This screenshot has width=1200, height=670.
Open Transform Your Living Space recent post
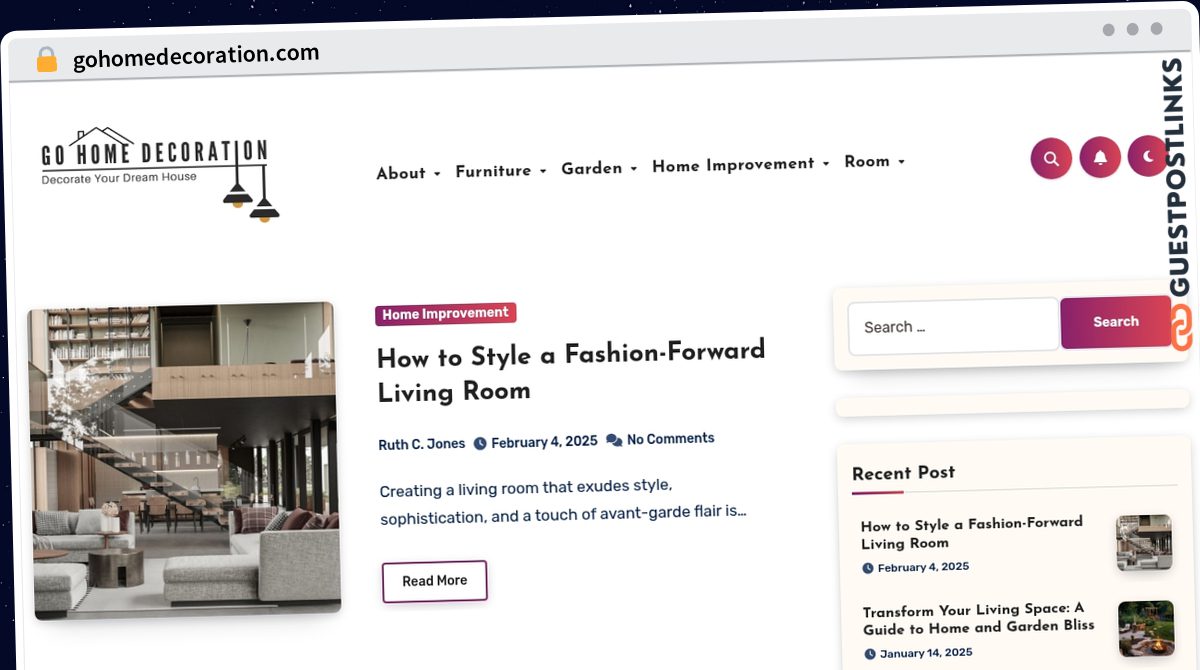coord(977,618)
